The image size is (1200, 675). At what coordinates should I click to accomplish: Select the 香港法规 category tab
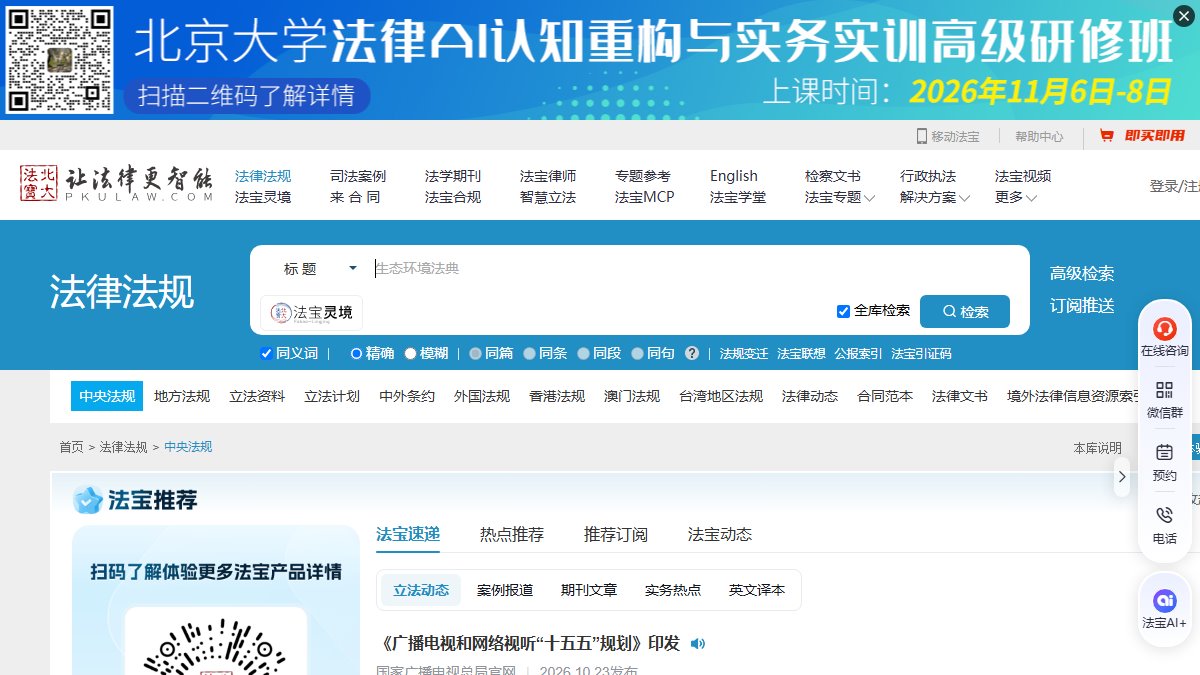tap(557, 396)
